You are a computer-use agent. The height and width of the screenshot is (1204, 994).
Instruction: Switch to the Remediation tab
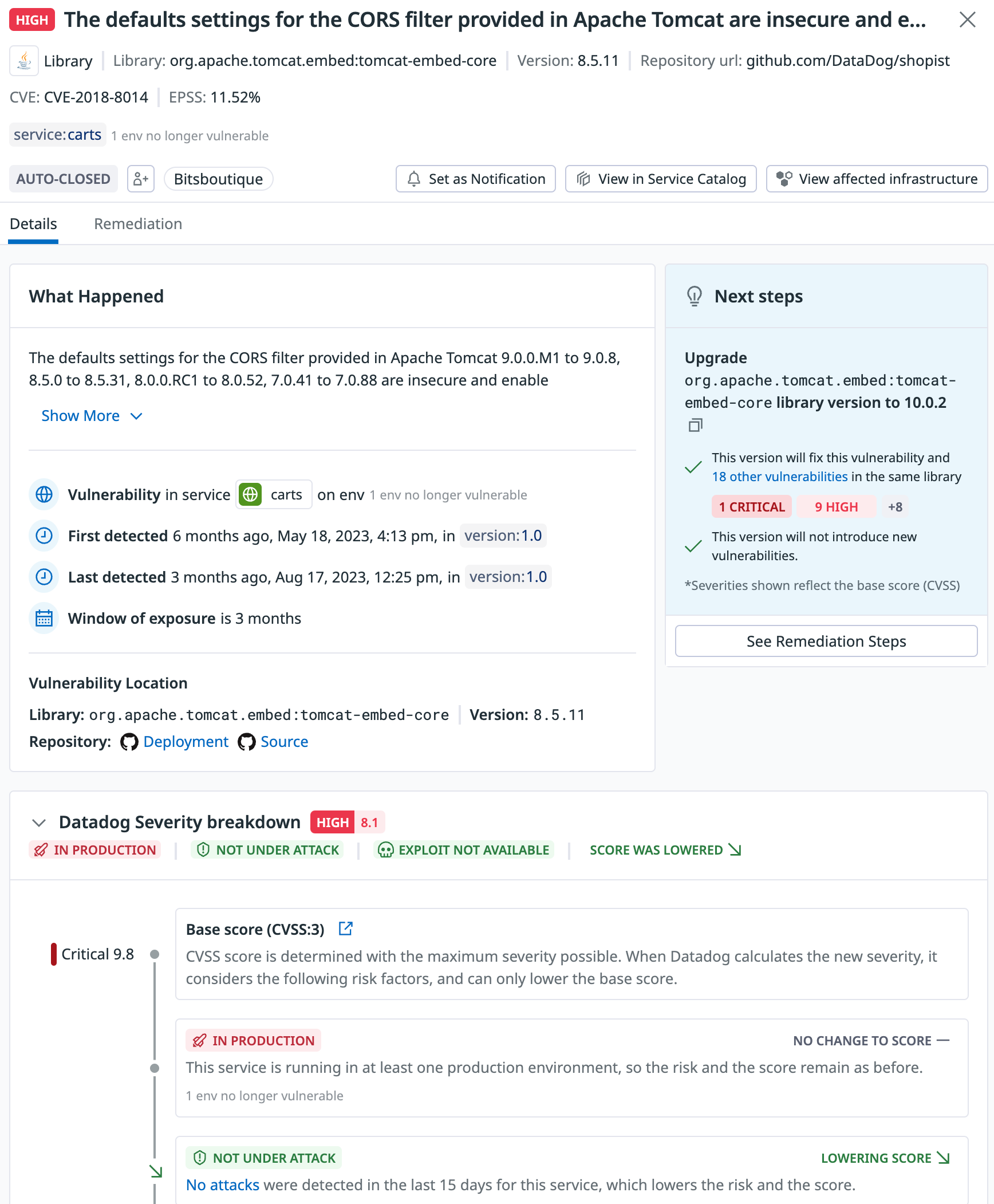tap(138, 223)
